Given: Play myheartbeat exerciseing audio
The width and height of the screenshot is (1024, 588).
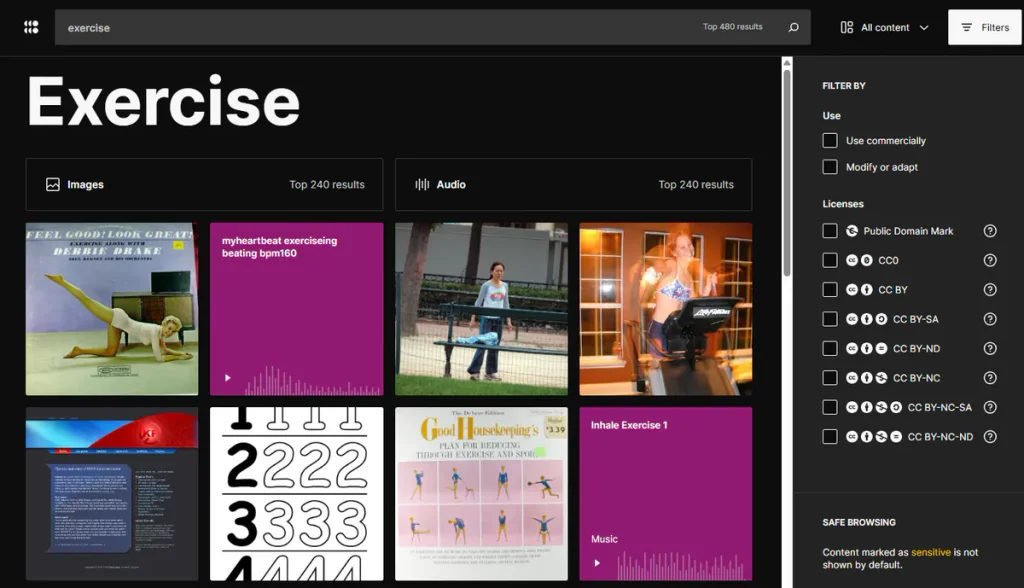Looking at the screenshot, I should click(227, 378).
